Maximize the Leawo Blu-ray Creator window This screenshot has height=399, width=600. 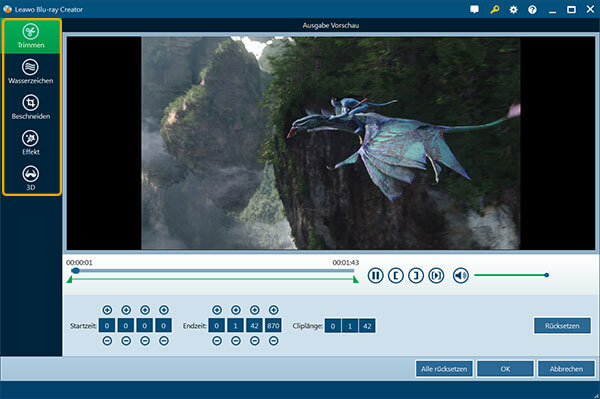[x=571, y=10]
